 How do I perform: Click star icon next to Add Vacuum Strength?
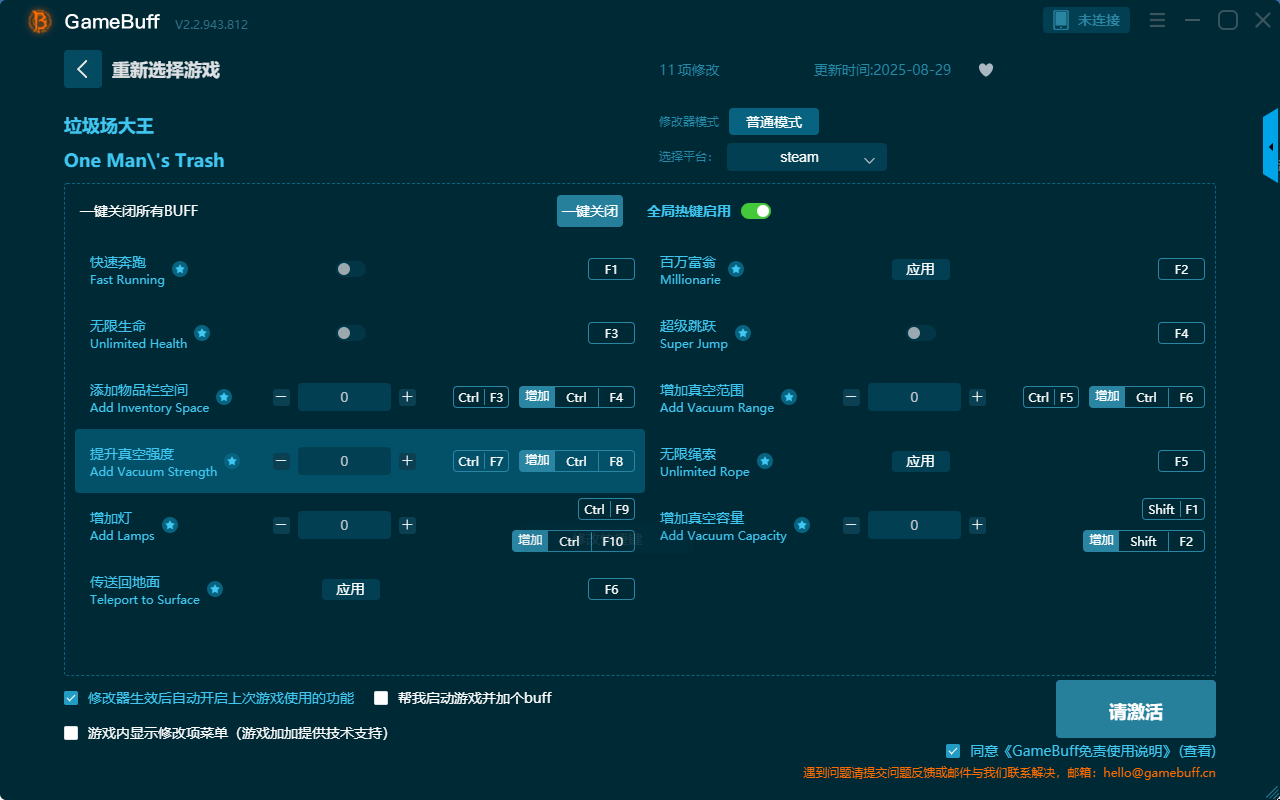[x=232, y=461]
